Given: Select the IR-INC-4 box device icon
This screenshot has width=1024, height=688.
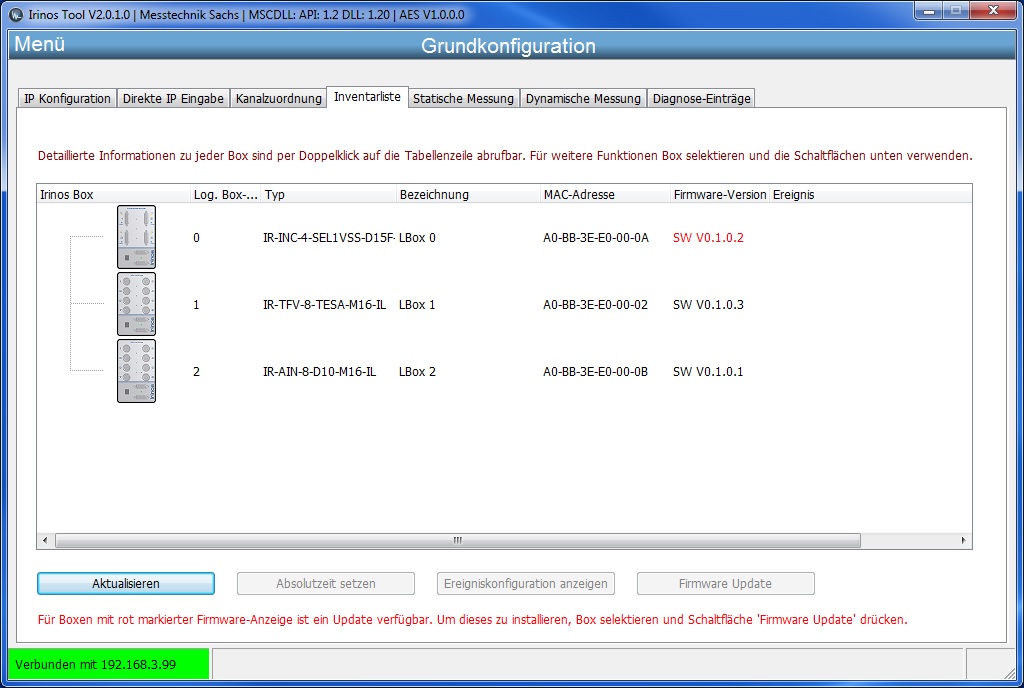Looking at the screenshot, I should click(x=136, y=237).
